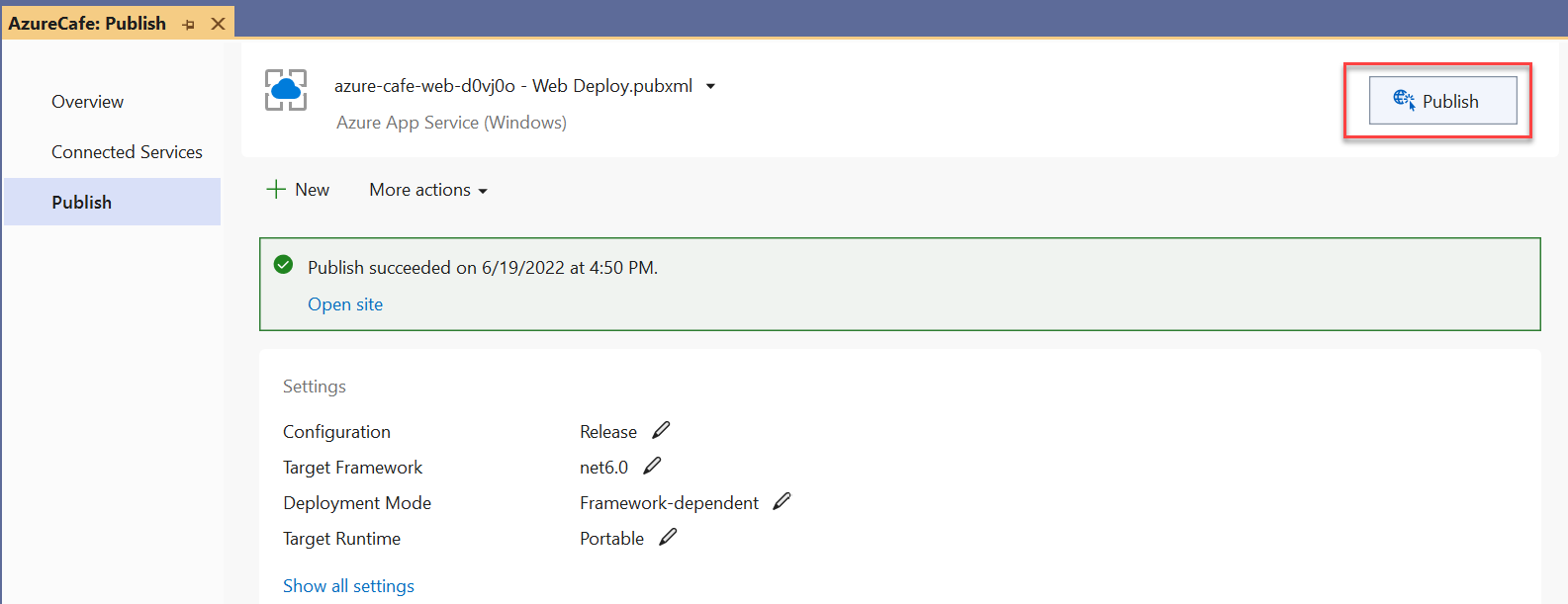Click the green publish succeeded checkmark

[x=283, y=264]
